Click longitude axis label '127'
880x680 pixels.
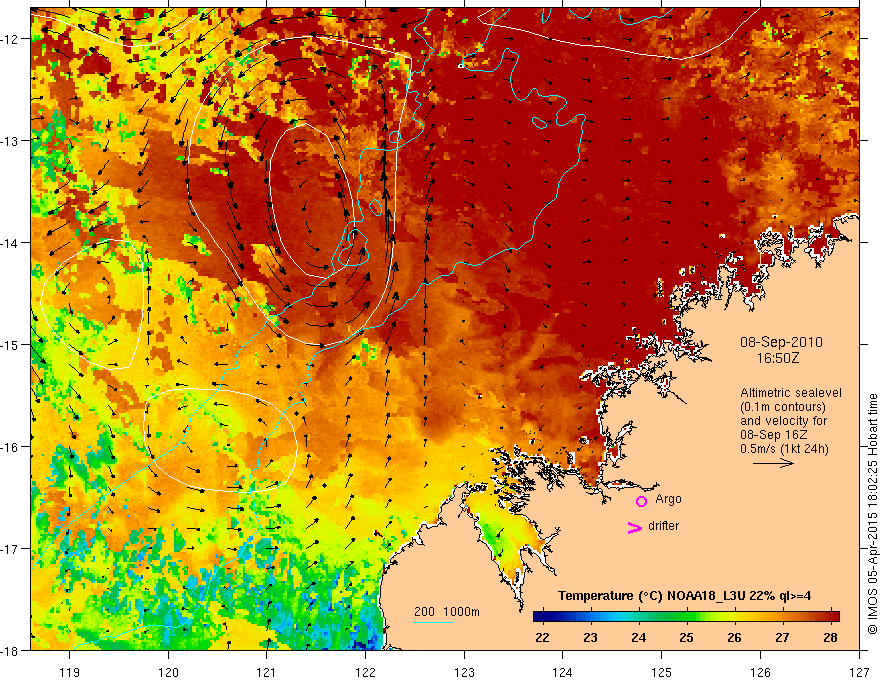859,672
